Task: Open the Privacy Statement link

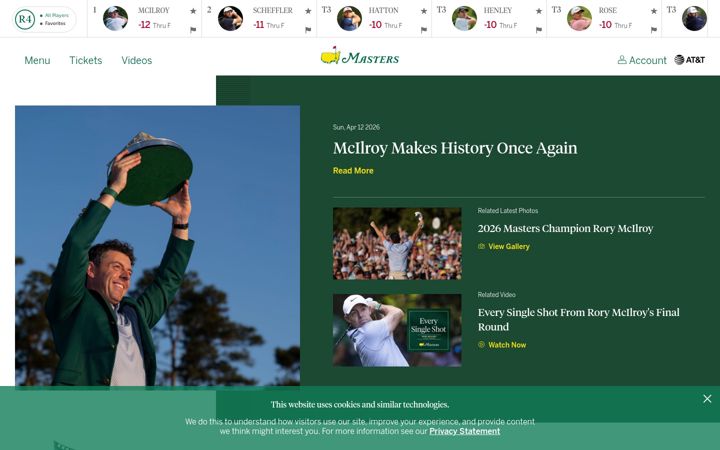Action: pos(464,431)
